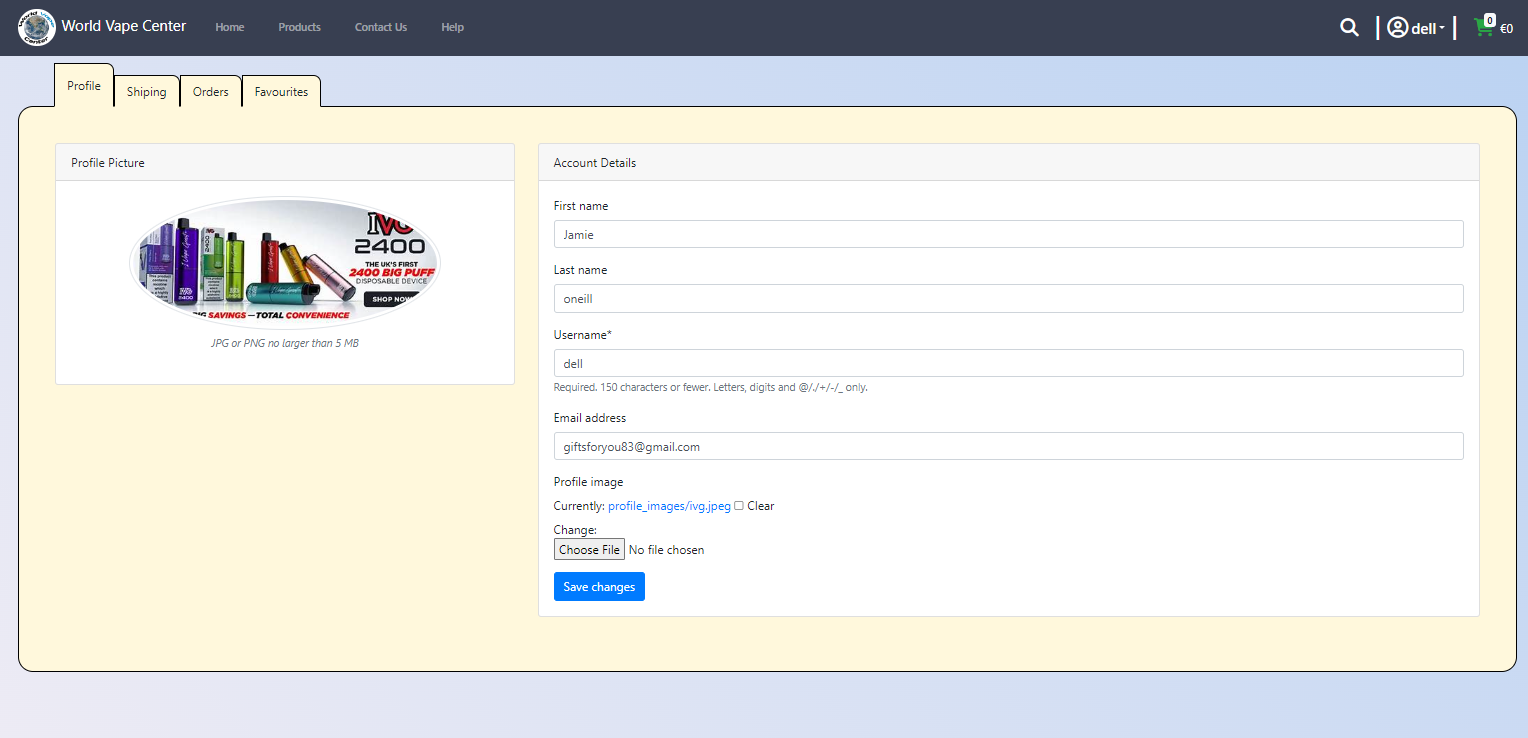This screenshot has width=1528, height=738.
Task: Click the World Vape Center brand text
Action: click(x=124, y=26)
